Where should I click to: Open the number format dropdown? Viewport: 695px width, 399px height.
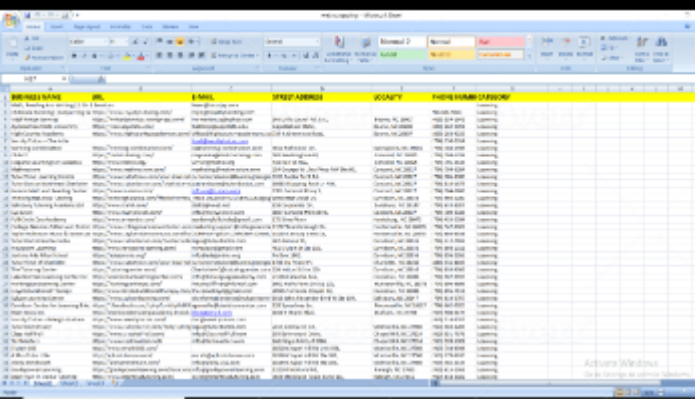(317, 42)
